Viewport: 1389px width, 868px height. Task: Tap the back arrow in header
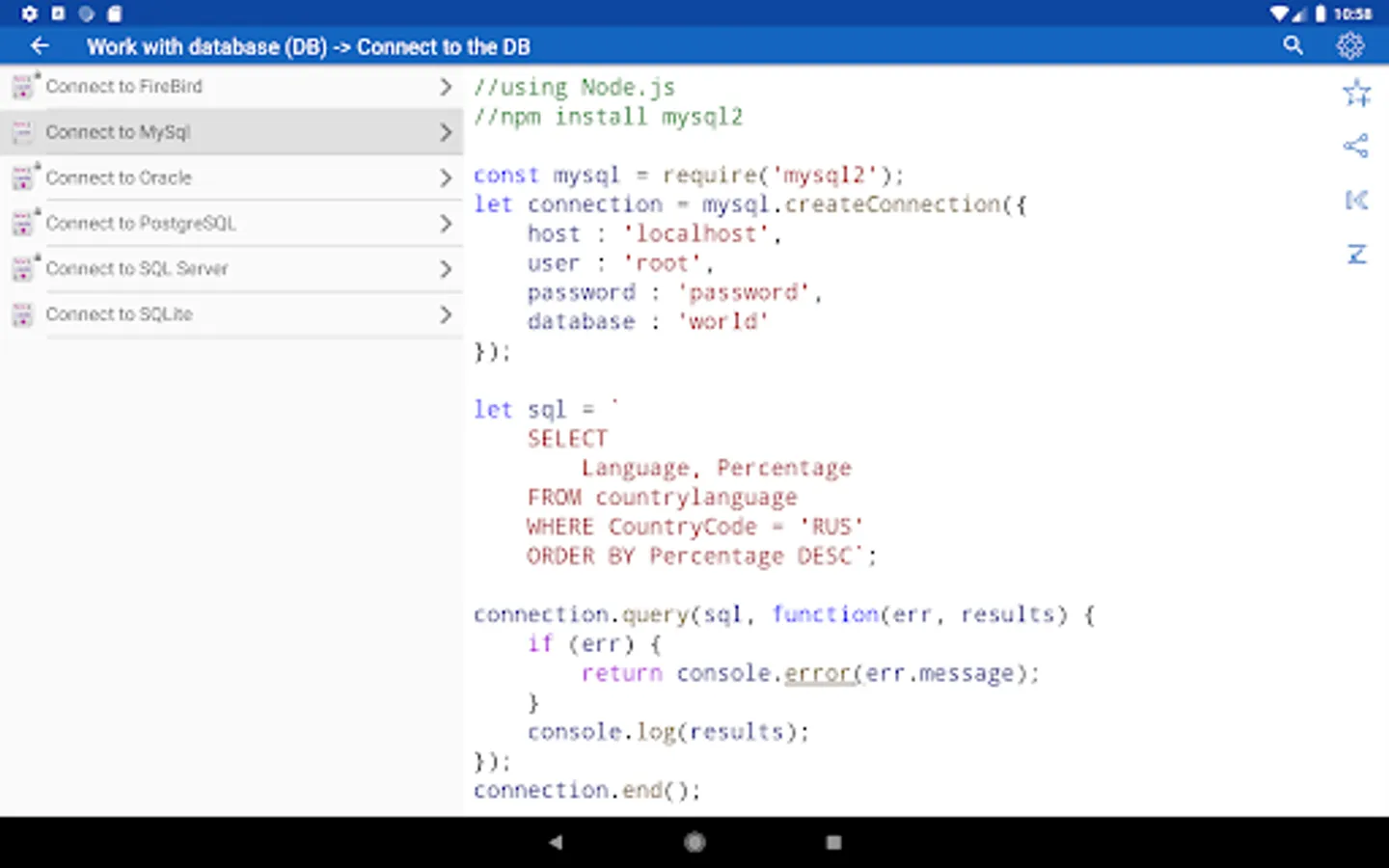[x=40, y=46]
